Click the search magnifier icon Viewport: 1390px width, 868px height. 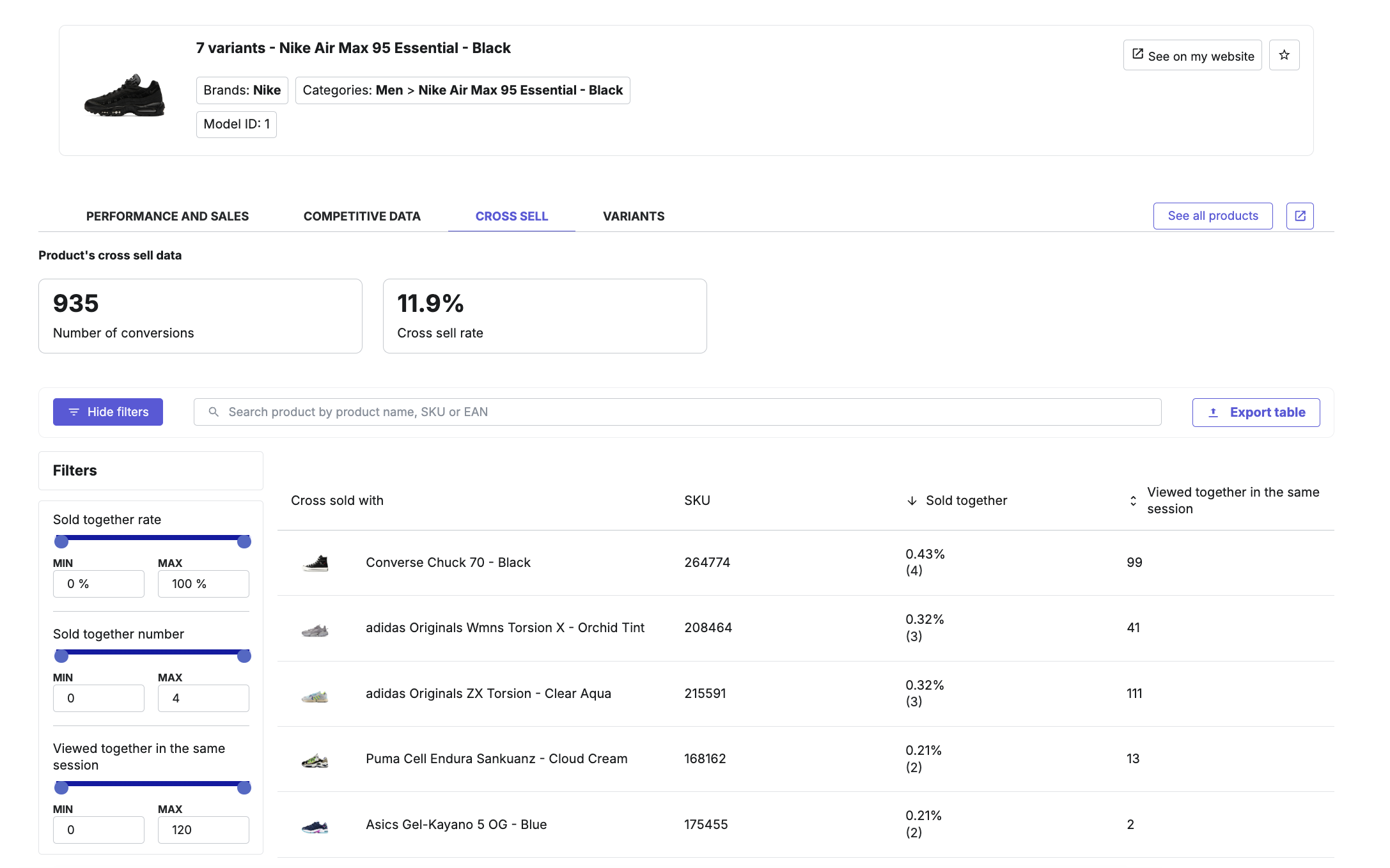pyautogui.click(x=214, y=412)
